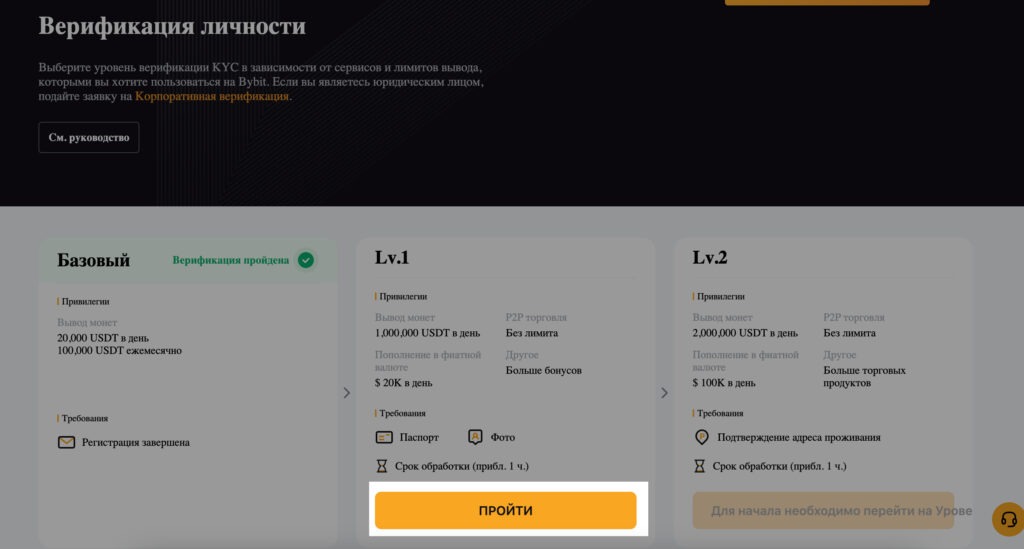This screenshot has width=1024, height=549.
Task: Select the Lv.2 card heading
Action: click(710, 258)
